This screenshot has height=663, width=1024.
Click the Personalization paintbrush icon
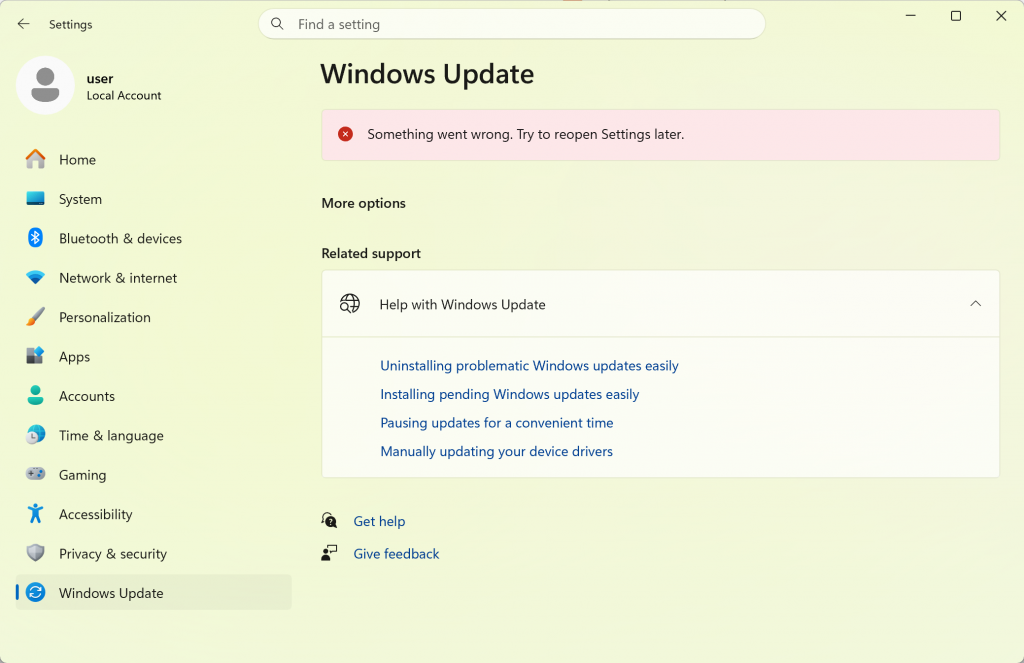[x=35, y=317]
